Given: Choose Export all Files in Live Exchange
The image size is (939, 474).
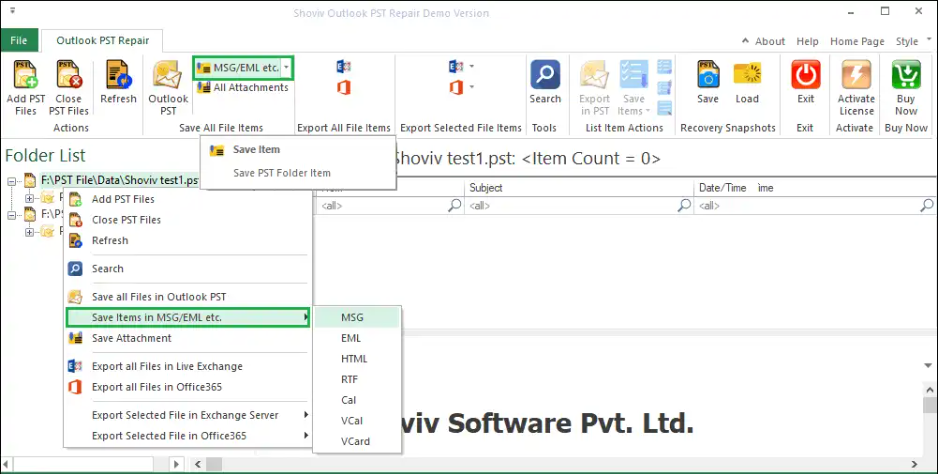Looking at the screenshot, I should coord(187,366).
